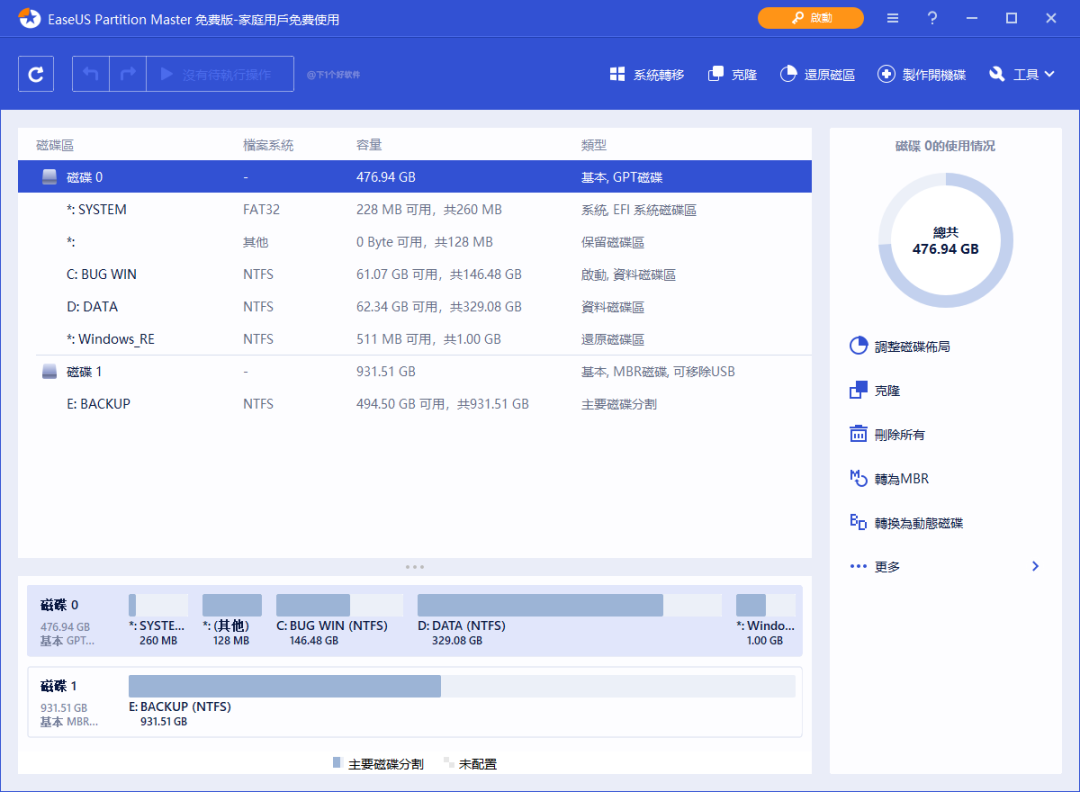Screen dimensions: 1080x792
Task: Select 轉換為動態磁碟 convert option
Action: coord(858,522)
